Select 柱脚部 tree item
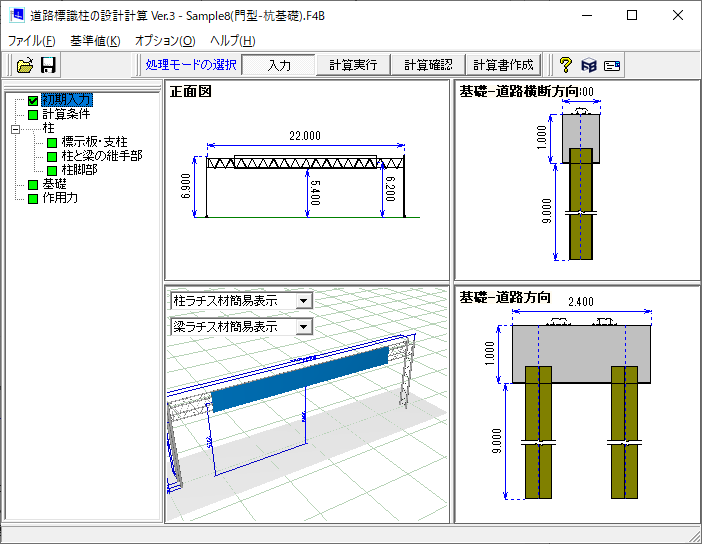The height and width of the screenshot is (544, 702). 80,170
